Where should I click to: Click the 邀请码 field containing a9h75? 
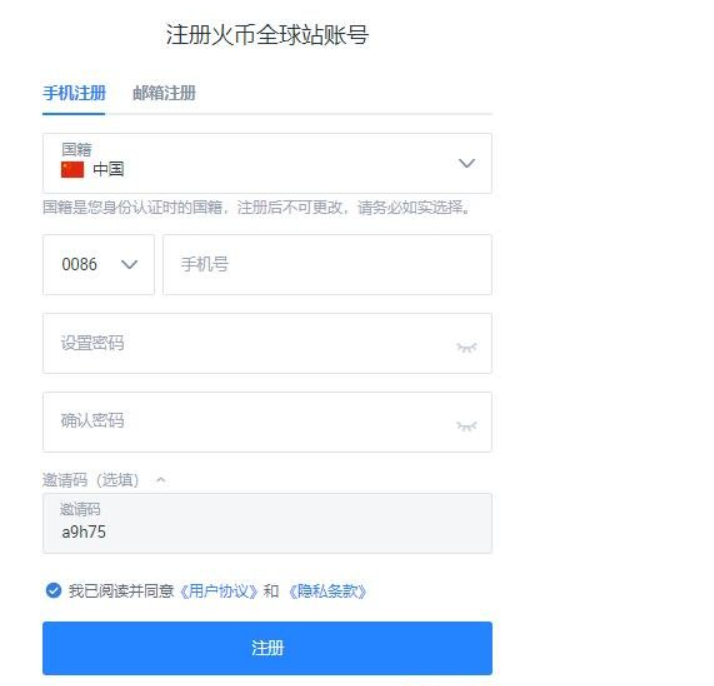pyautogui.click(x=267, y=523)
